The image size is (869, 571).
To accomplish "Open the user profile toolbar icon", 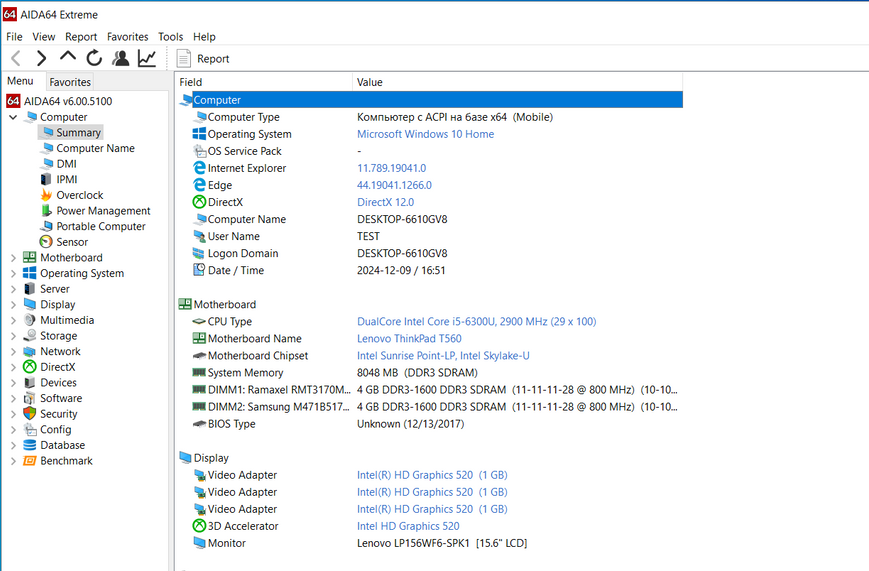I will click(x=120, y=58).
